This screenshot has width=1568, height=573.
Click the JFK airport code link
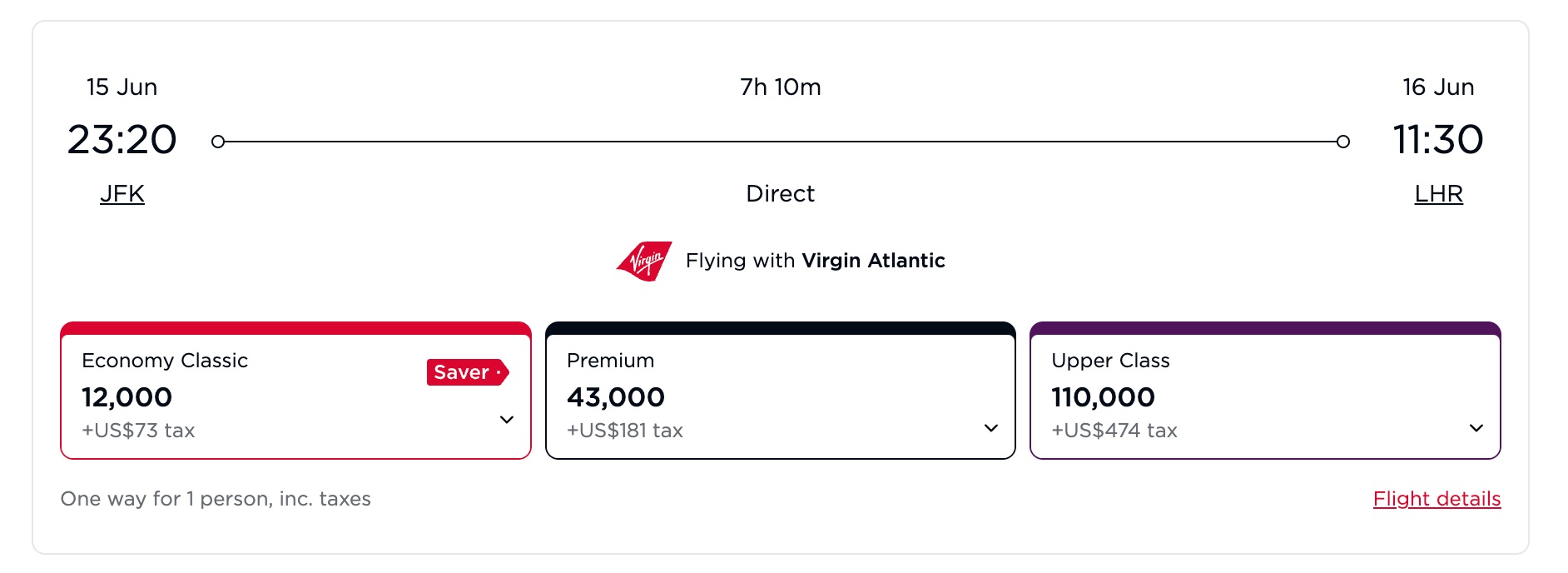coord(122,192)
